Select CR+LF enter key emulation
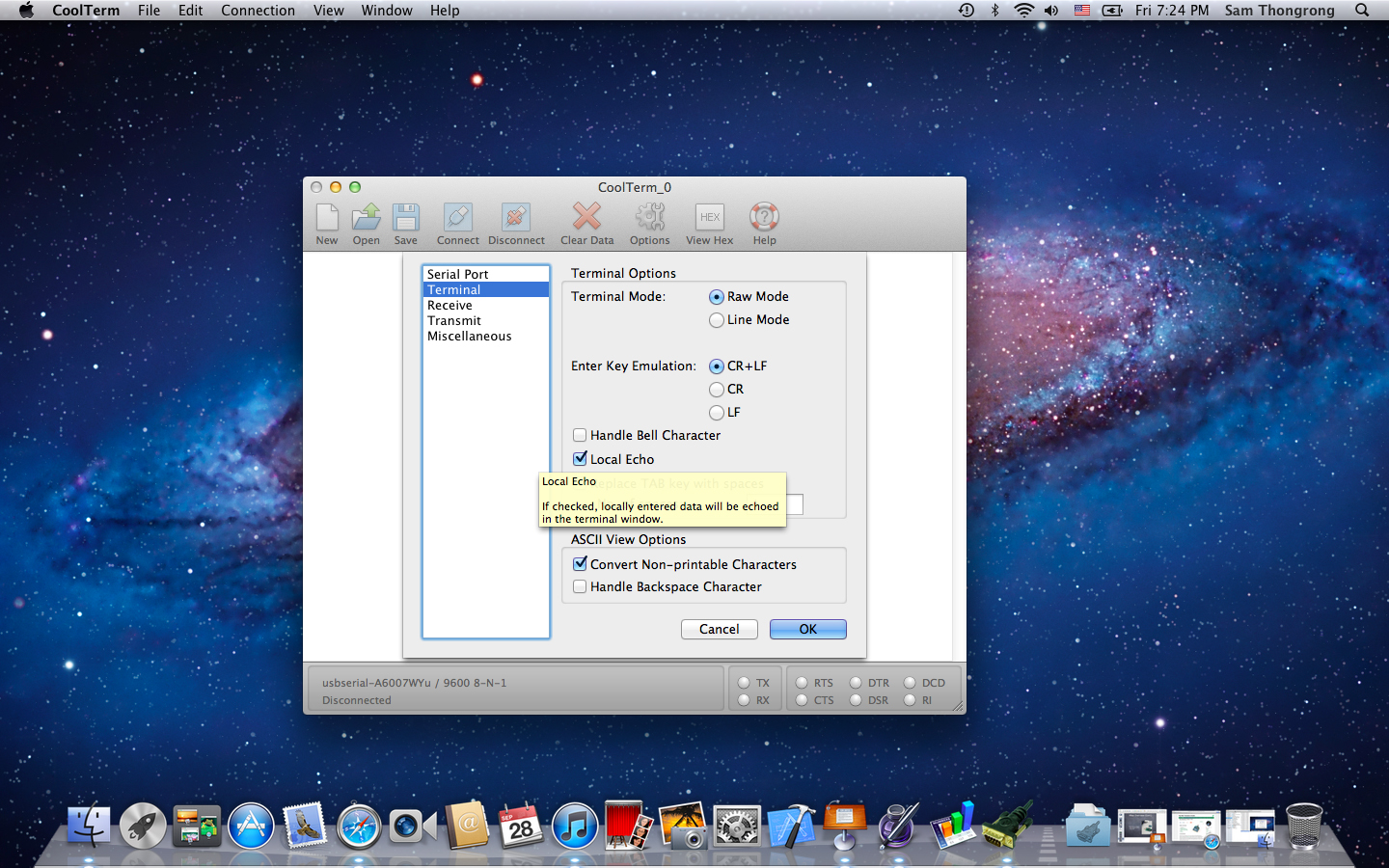 (717, 366)
